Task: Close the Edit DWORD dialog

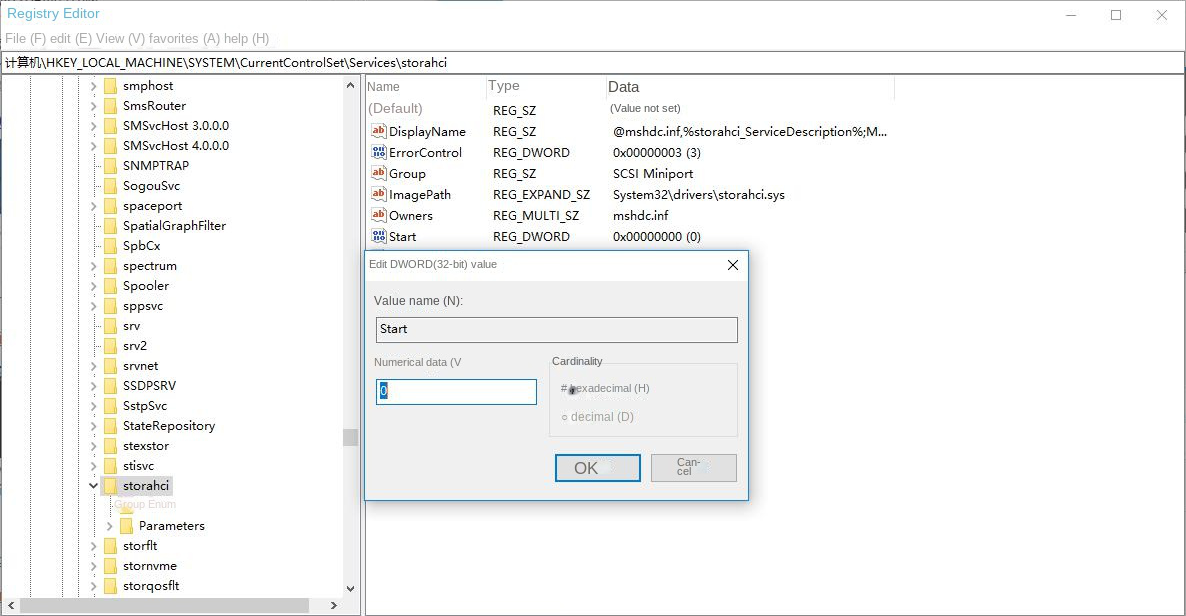Action: [x=733, y=265]
